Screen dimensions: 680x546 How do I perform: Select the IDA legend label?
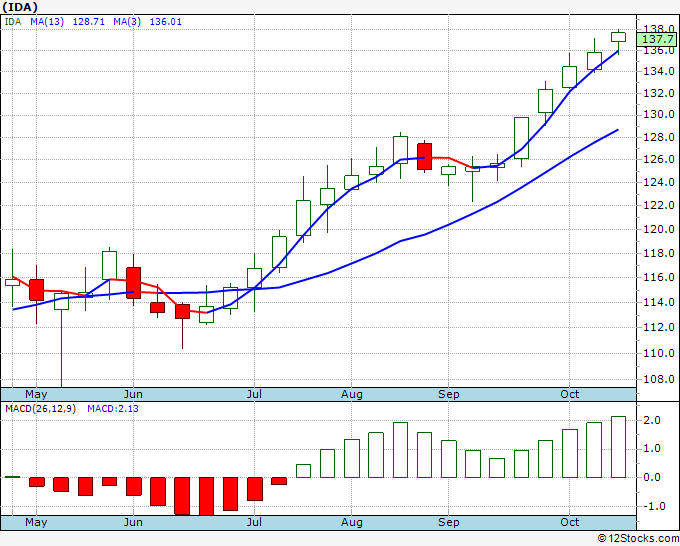13,22
